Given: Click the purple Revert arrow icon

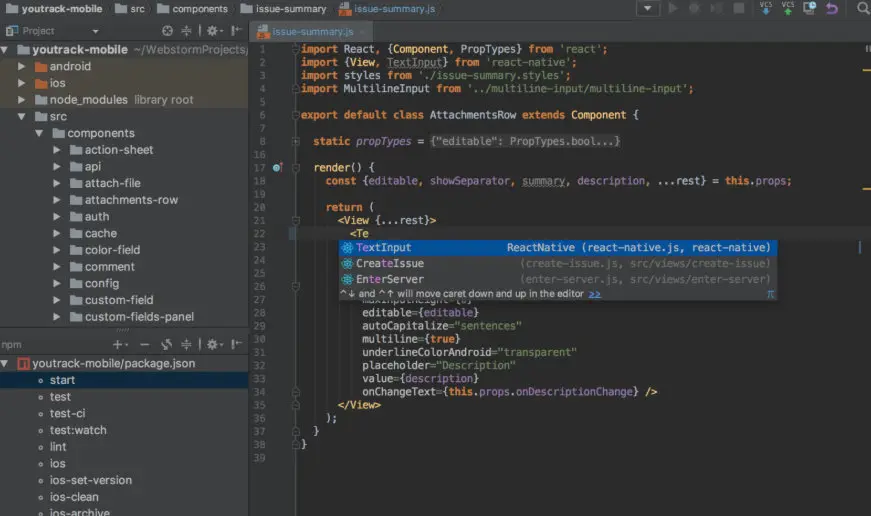Looking at the screenshot, I should [832, 8].
